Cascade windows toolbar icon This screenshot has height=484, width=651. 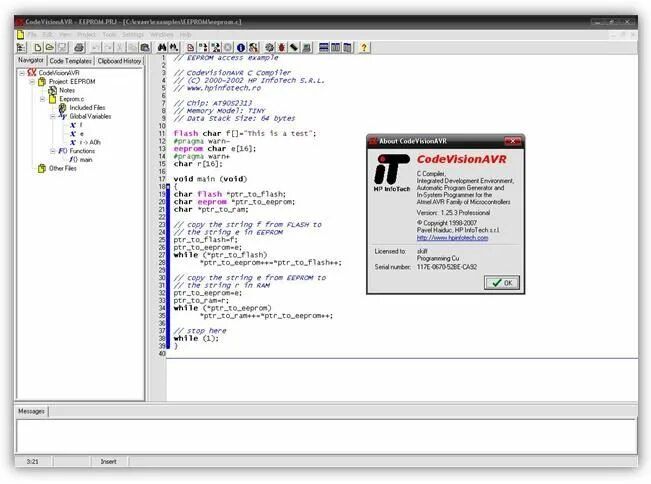click(x=348, y=48)
